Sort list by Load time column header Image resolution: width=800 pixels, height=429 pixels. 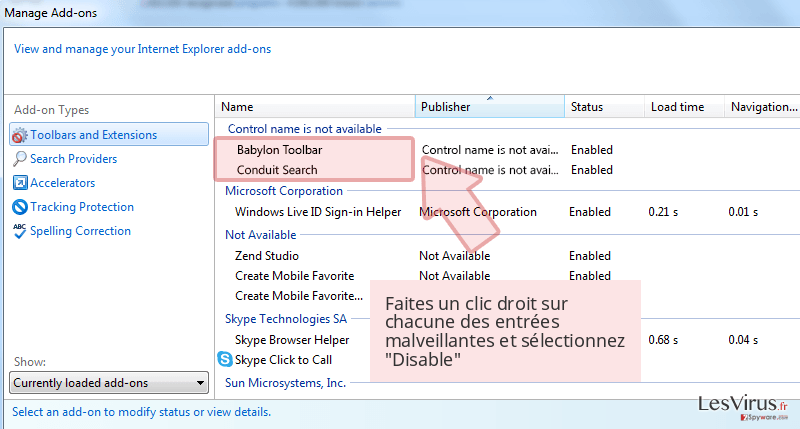click(x=684, y=107)
